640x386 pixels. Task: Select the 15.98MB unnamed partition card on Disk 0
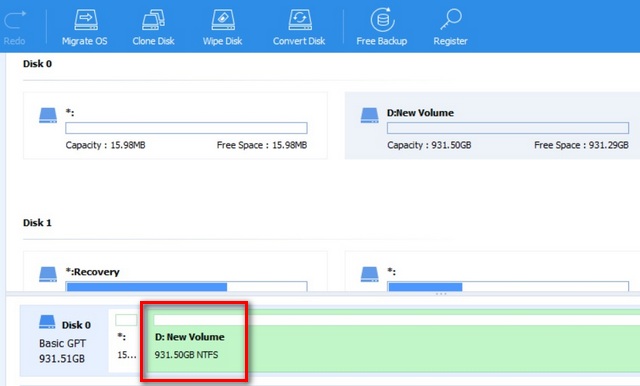175,125
